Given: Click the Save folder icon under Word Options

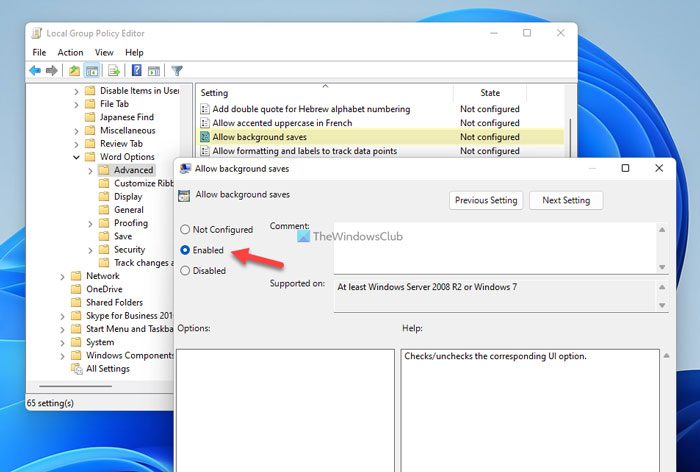Looking at the screenshot, I should (104, 236).
